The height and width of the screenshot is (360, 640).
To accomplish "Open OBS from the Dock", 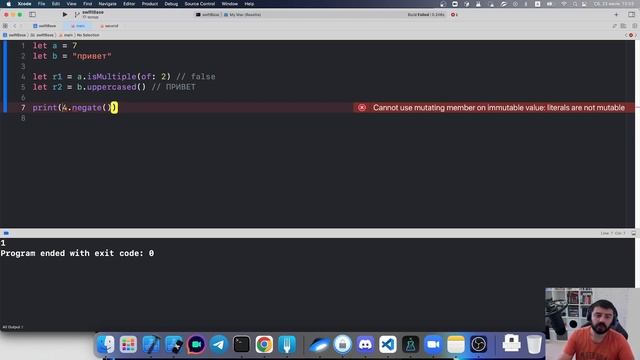I will point(478,344).
